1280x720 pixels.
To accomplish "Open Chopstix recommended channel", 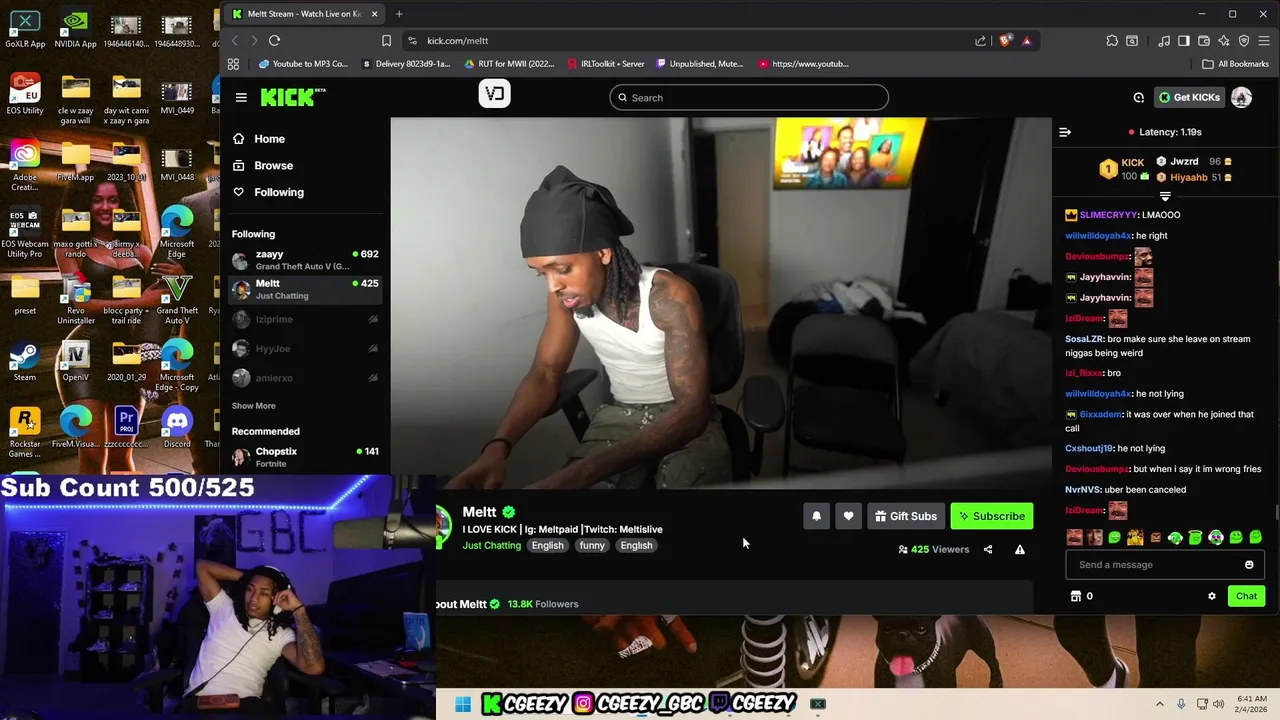I will [x=305, y=457].
